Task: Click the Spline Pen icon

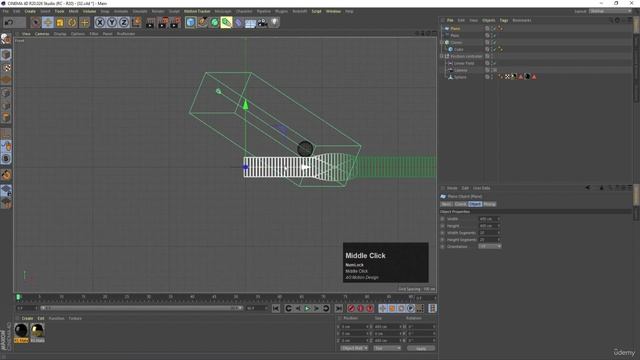Action: coord(202,22)
